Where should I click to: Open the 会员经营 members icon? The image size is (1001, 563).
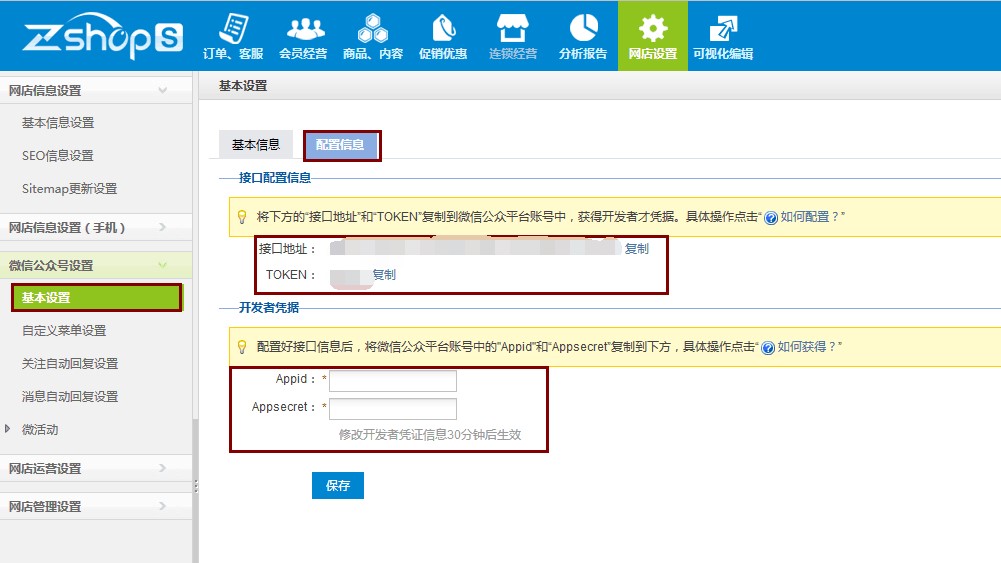[x=305, y=29]
